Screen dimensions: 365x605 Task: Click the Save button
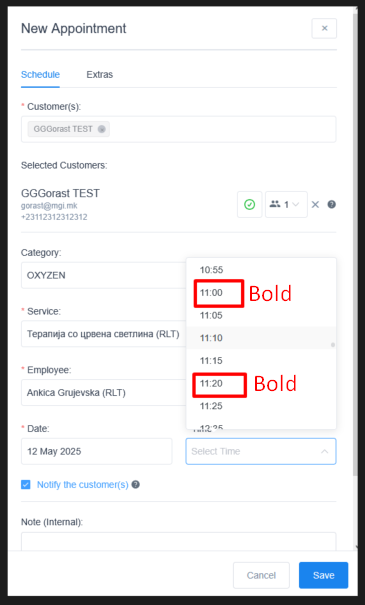[x=323, y=575]
